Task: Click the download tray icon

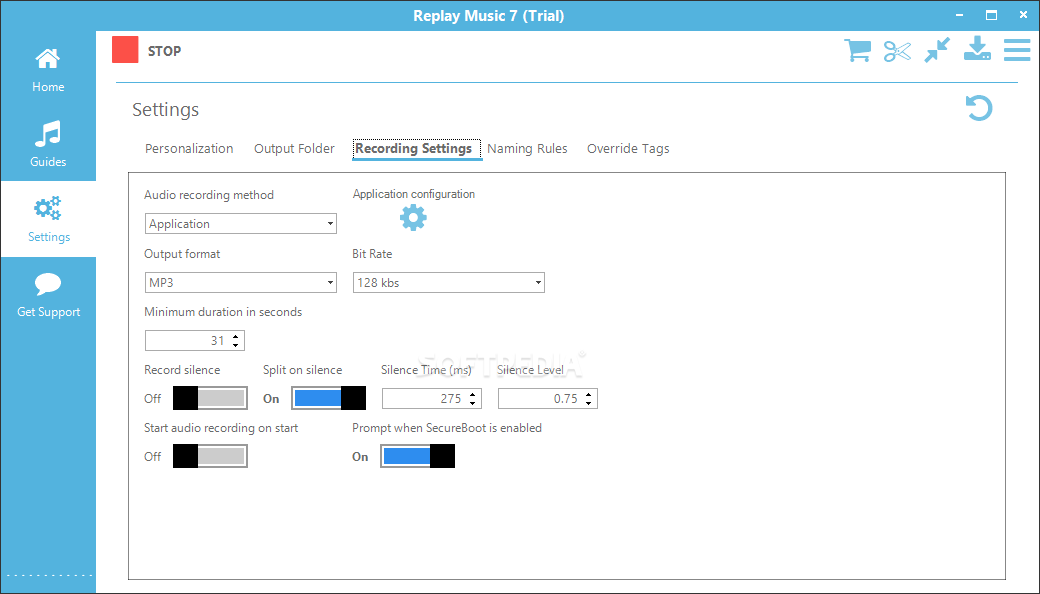Action: (x=977, y=49)
